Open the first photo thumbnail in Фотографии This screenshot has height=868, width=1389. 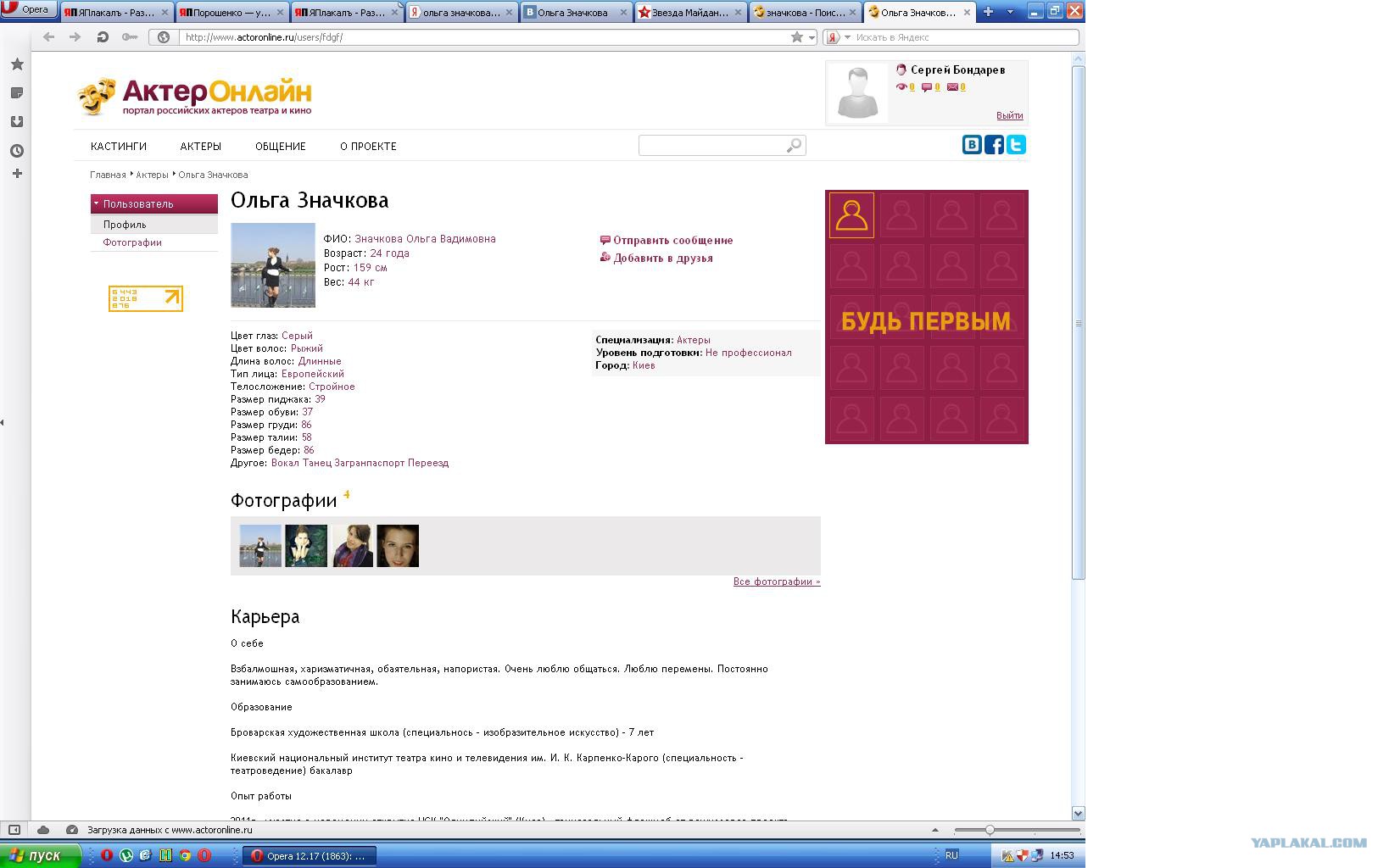(260, 546)
